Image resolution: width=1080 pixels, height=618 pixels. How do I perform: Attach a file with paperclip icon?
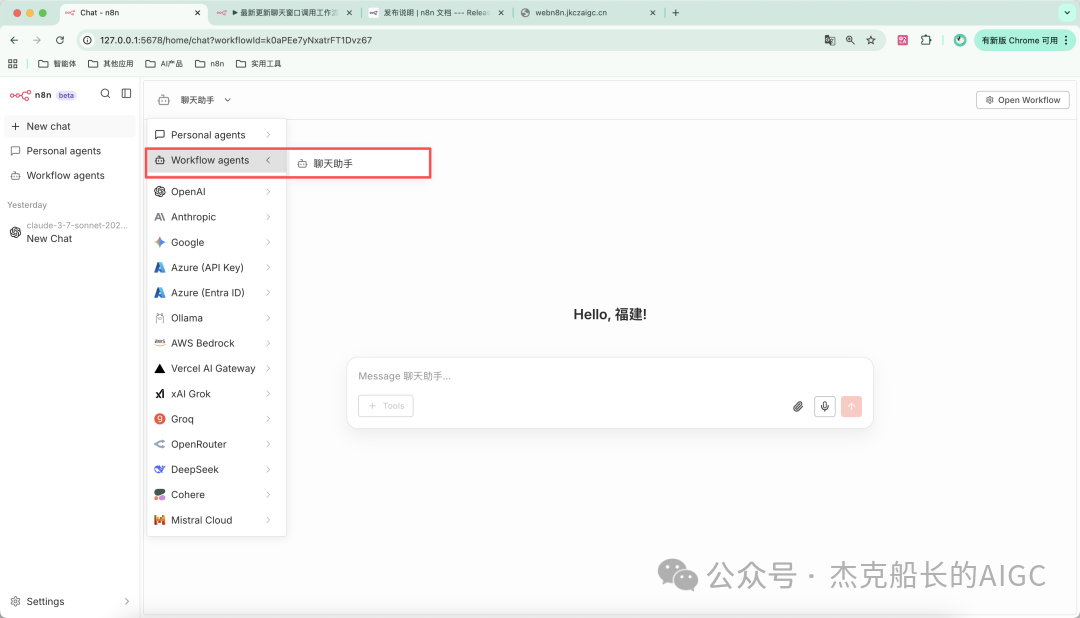click(x=798, y=406)
